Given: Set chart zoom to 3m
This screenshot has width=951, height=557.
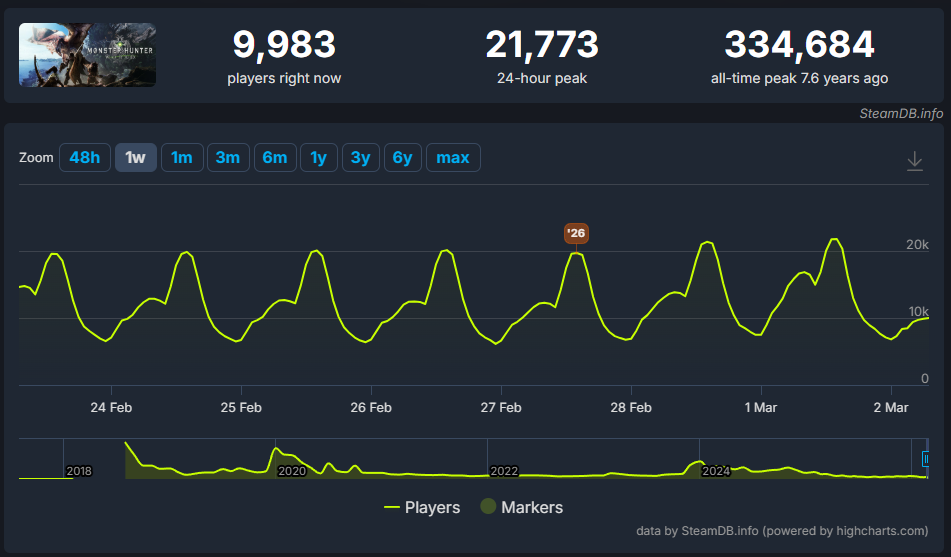Looking at the screenshot, I should coord(227,158).
